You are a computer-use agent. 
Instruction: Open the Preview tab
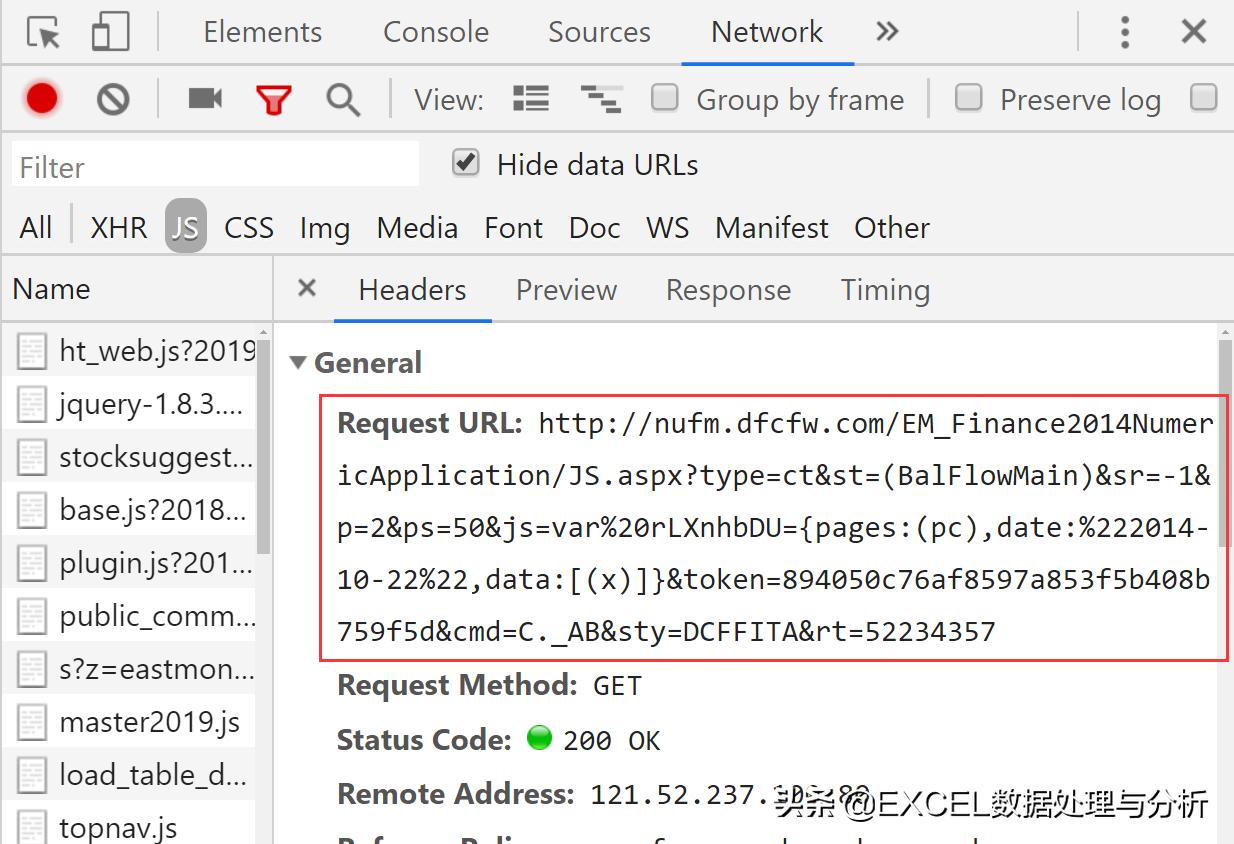[566, 290]
